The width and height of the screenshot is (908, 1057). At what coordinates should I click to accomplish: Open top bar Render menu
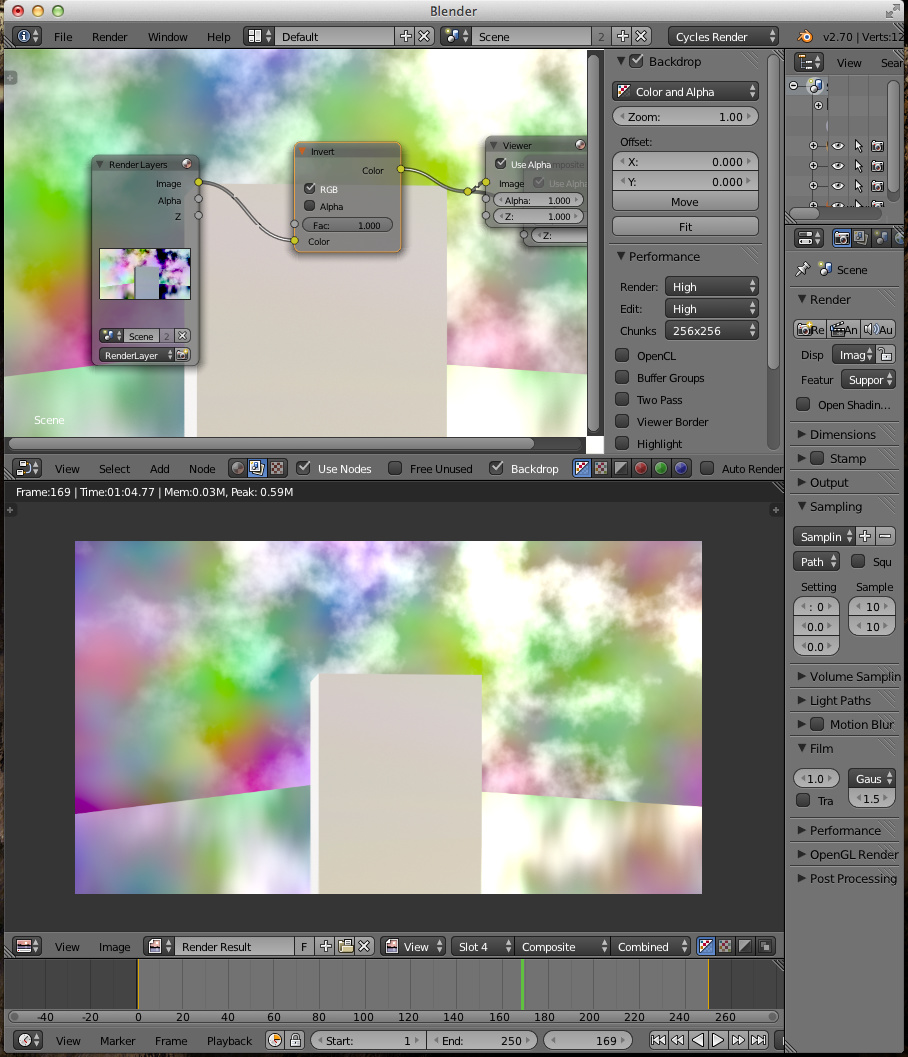pos(109,37)
